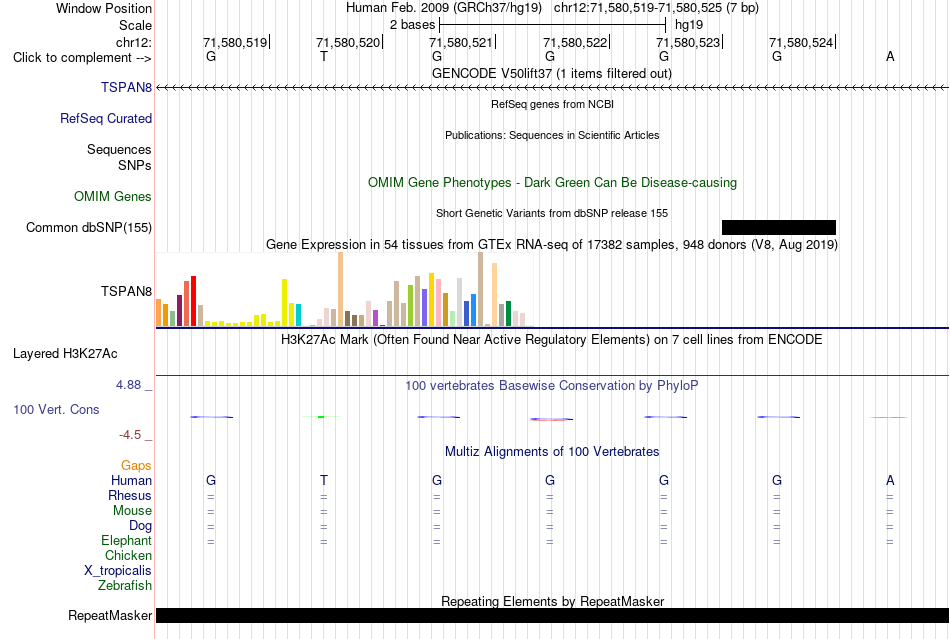Click the Human species label

(x=131, y=481)
